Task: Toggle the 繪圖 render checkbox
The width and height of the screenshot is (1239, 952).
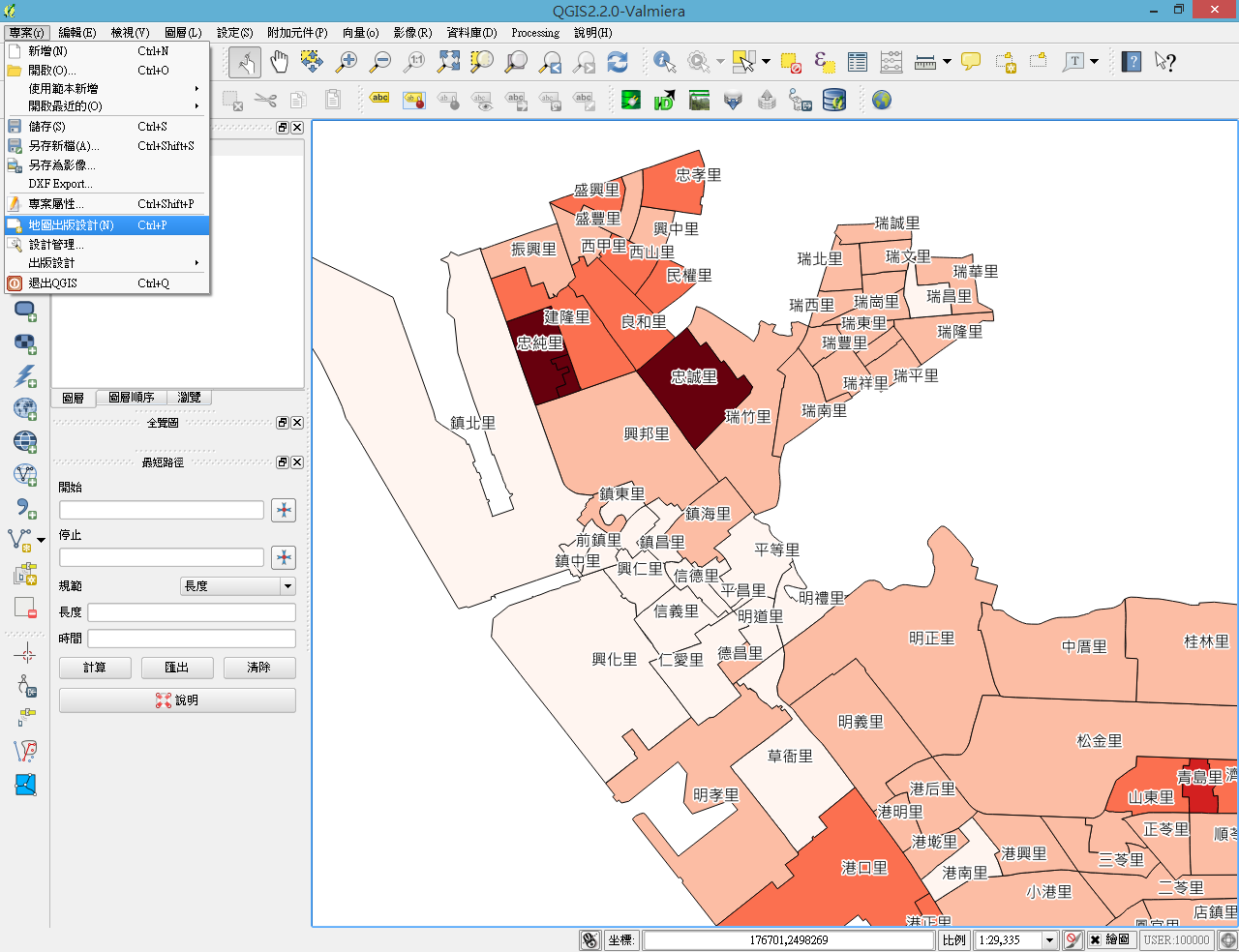Action: [1095, 939]
